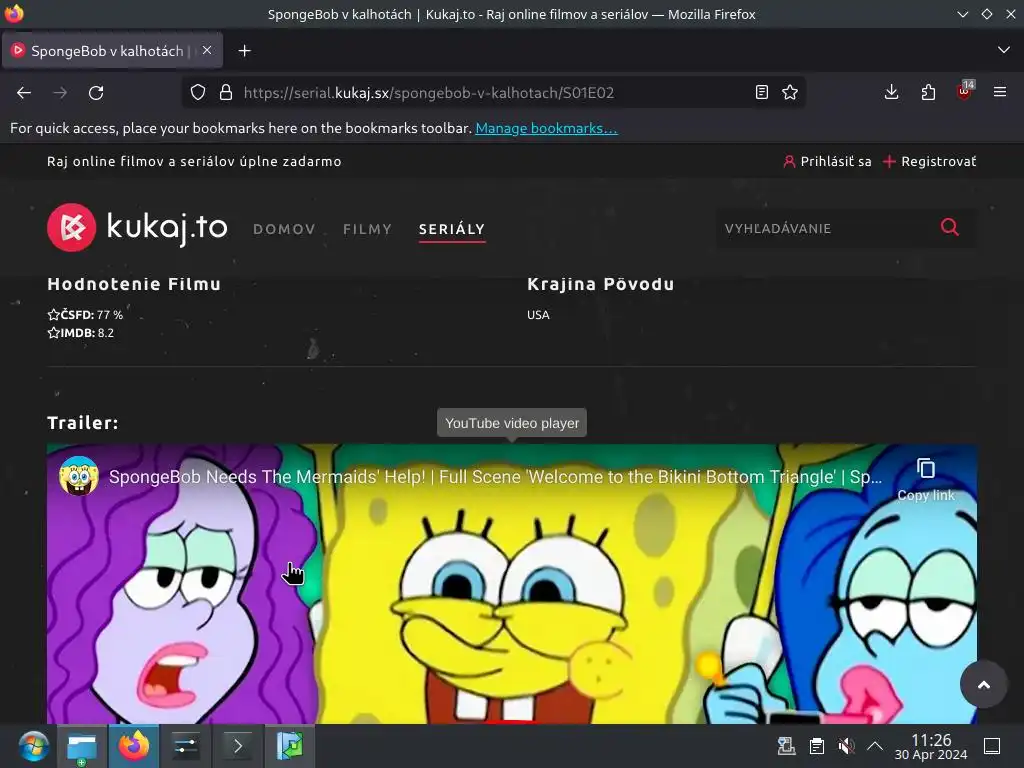Open the Firefox hamburger menu
This screenshot has height=768, width=1024.
click(1000, 93)
